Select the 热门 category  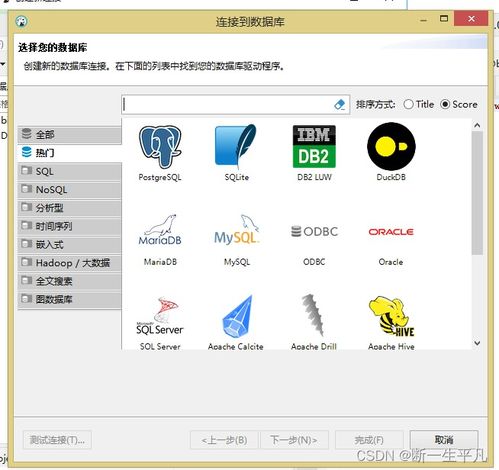tap(70, 153)
